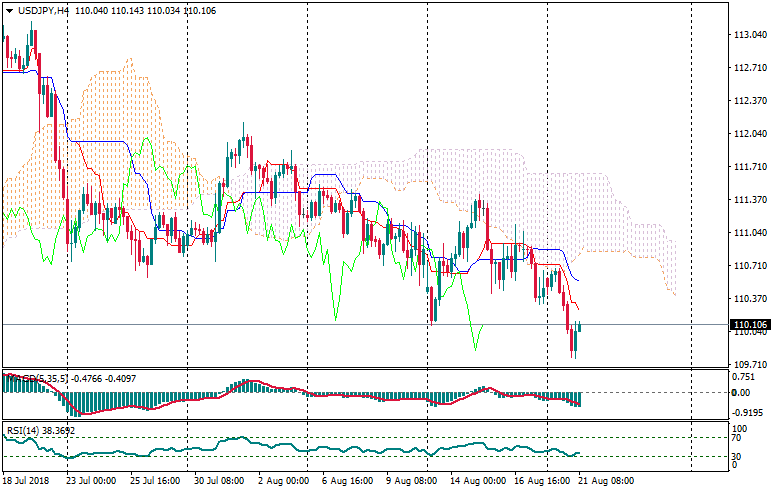Click the MACD 0.751 scale label
771x492 pixels.
tap(746, 377)
